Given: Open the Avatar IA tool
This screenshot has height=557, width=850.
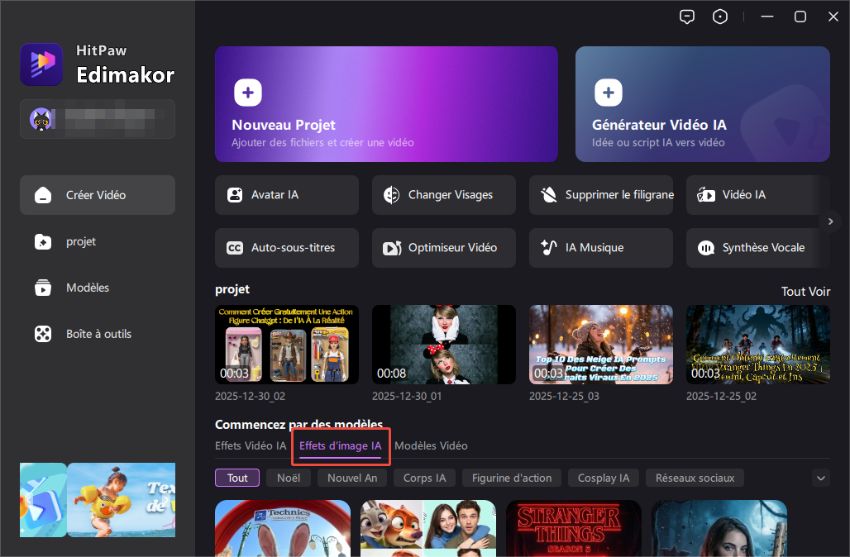Looking at the screenshot, I should pos(286,195).
